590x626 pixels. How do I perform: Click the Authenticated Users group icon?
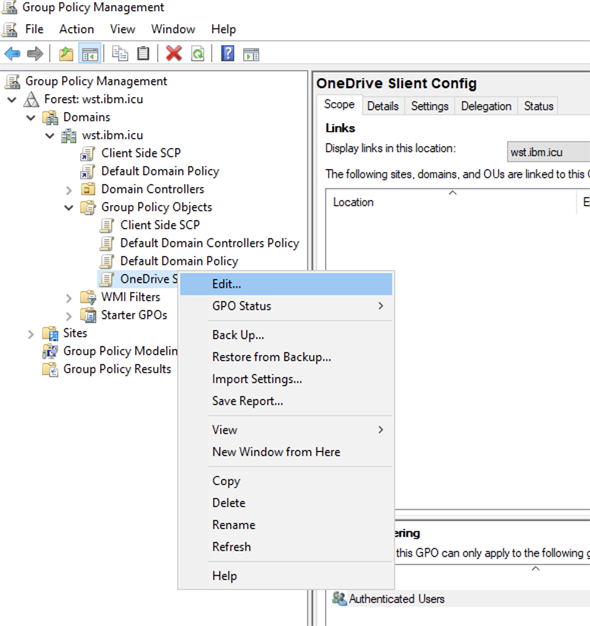(339, 599)
